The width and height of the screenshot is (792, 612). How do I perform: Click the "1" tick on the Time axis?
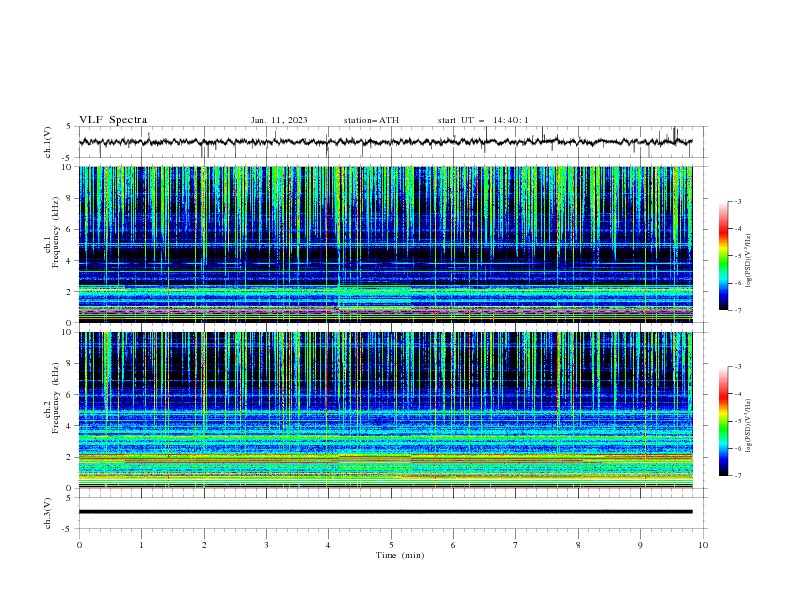[141, 545]
